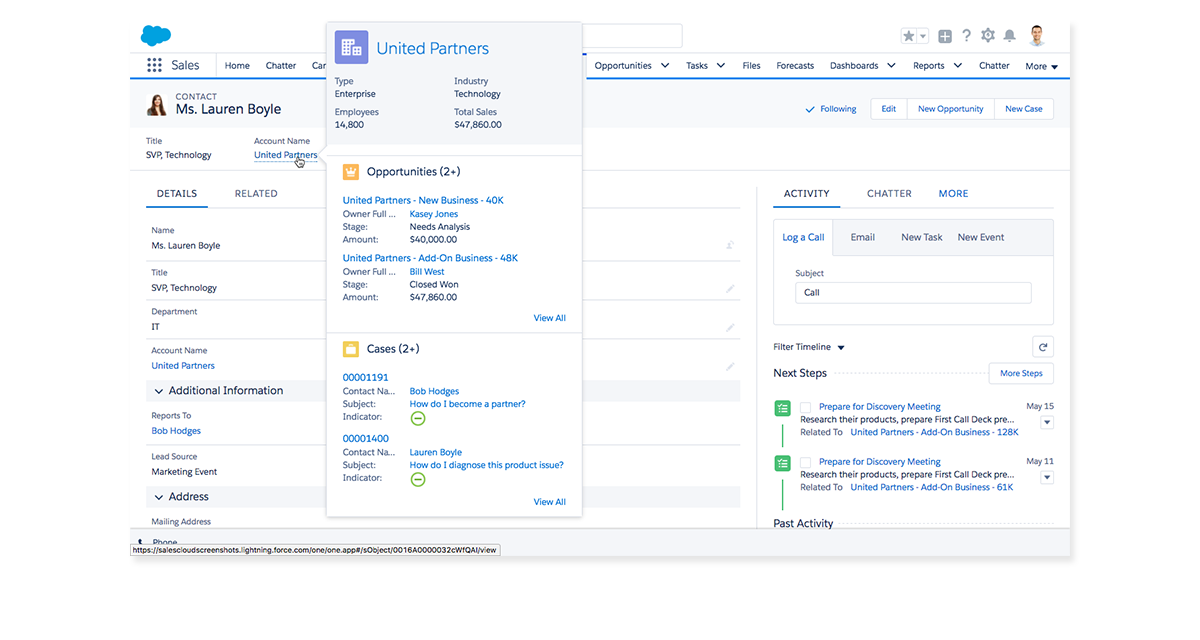
Task: Open View All under Opportunities
Action: (549, 318)
